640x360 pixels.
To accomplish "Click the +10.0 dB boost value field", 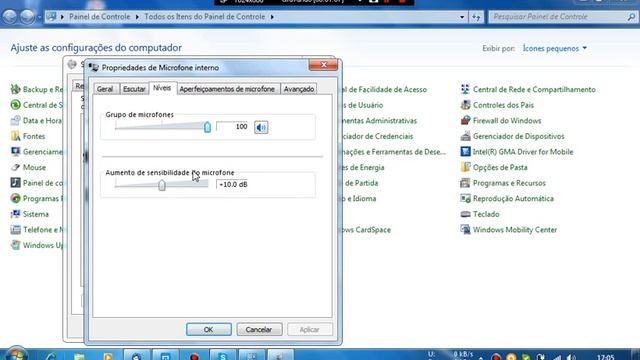I will pyautogui.click(x=233, y=184).
